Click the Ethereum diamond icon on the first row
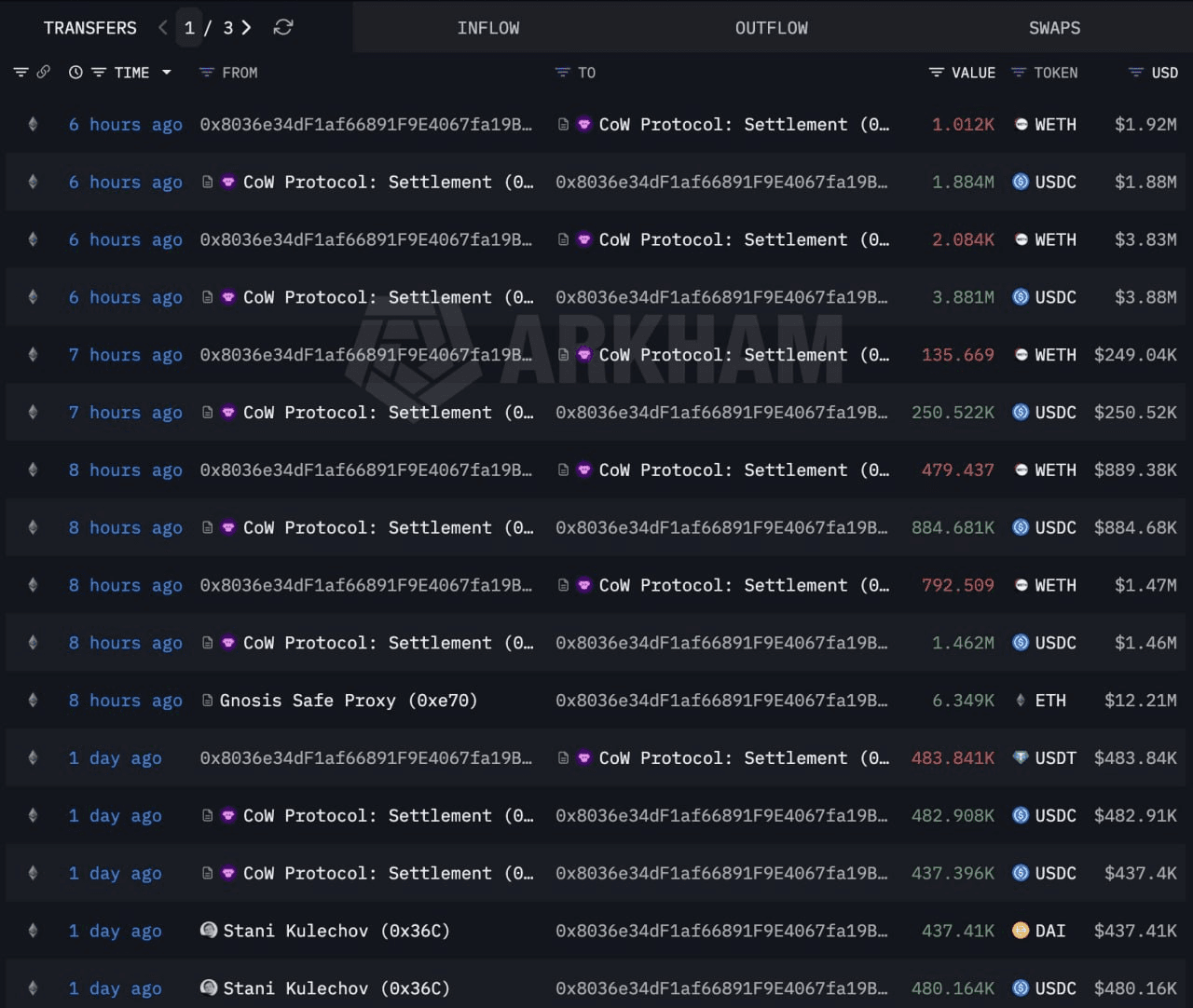This screenshot has width=1193, height=1008. tap(32, 124)
